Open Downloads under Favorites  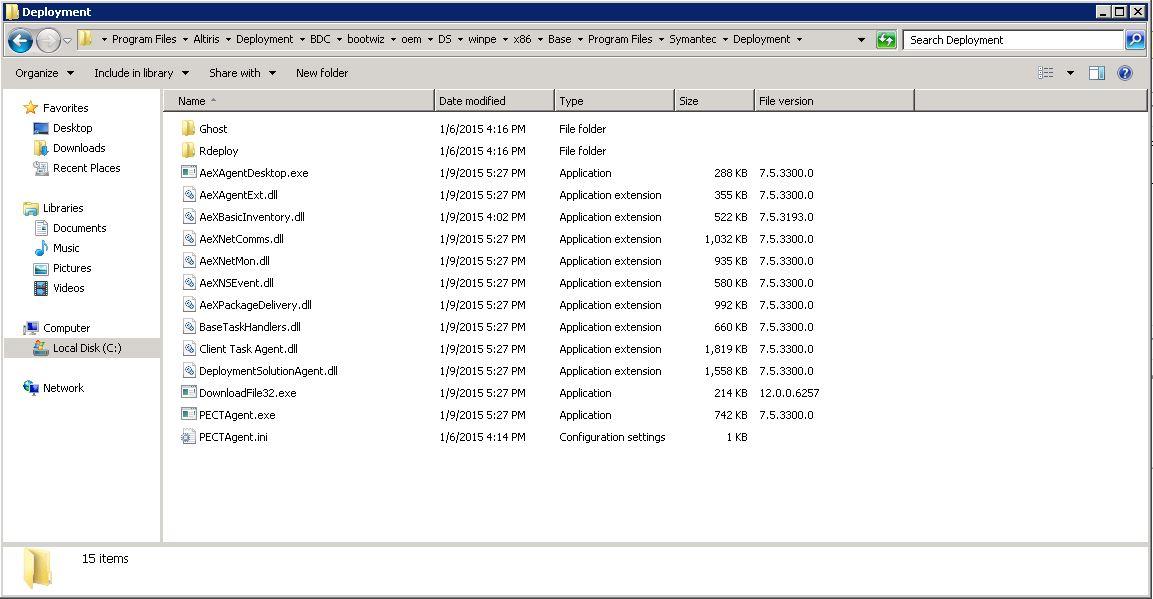pos(79,148)
